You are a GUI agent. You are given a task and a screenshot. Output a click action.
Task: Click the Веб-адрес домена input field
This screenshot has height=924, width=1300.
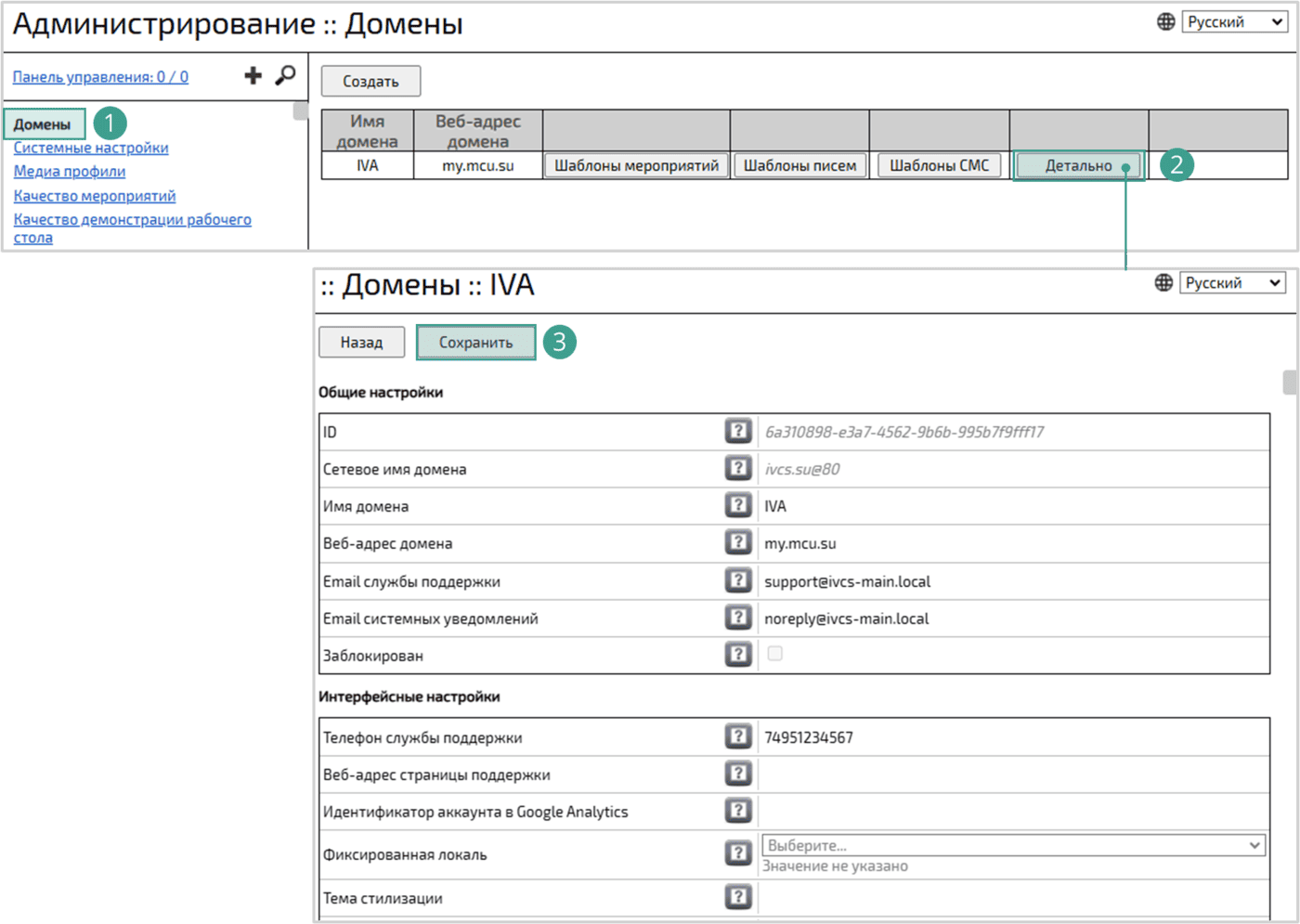(1012, 543)
